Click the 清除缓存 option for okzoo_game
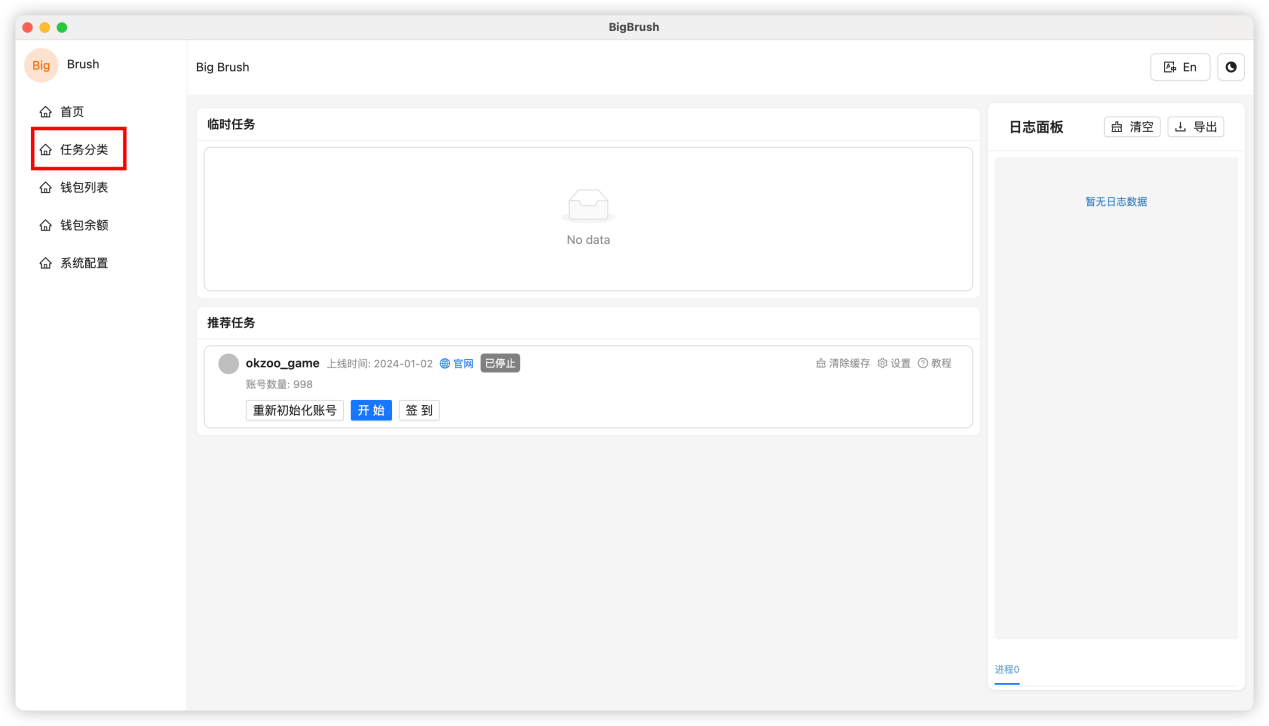Screen dimensions: 1269x726 843,364
